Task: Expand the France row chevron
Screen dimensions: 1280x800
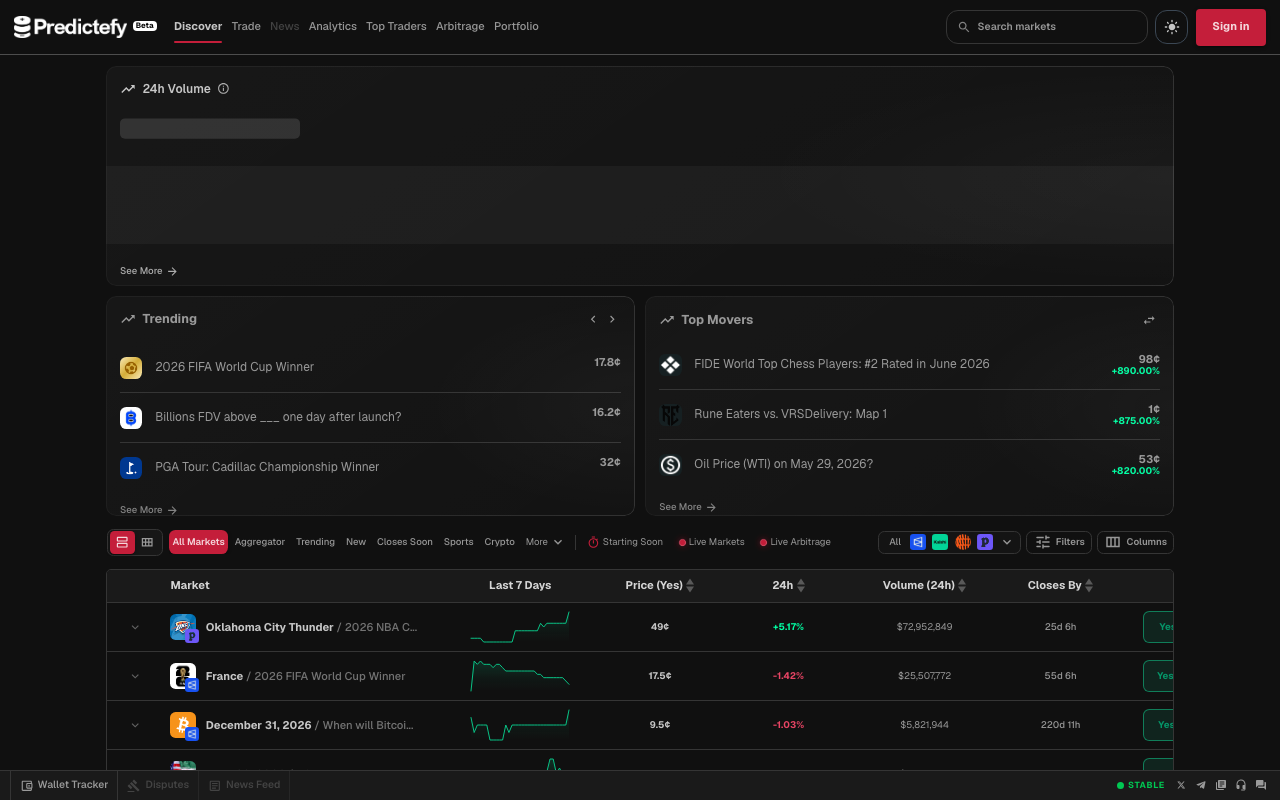Action: click(135, 676)
